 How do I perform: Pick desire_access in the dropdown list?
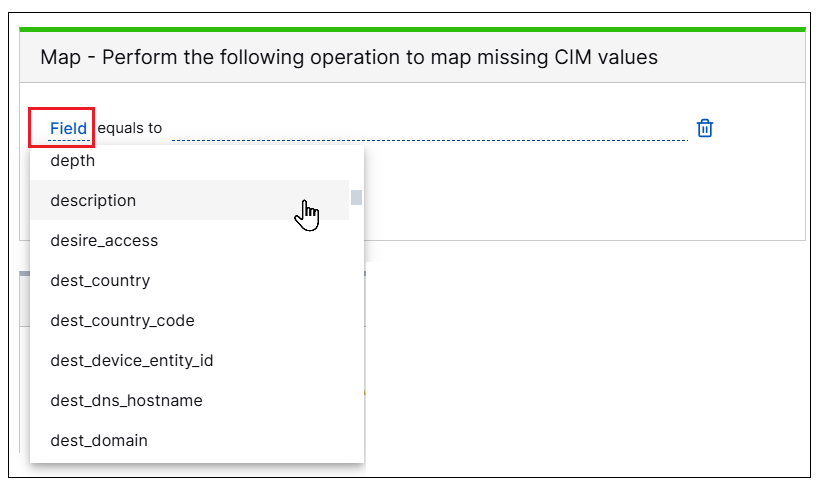click(x=190, y=240)
